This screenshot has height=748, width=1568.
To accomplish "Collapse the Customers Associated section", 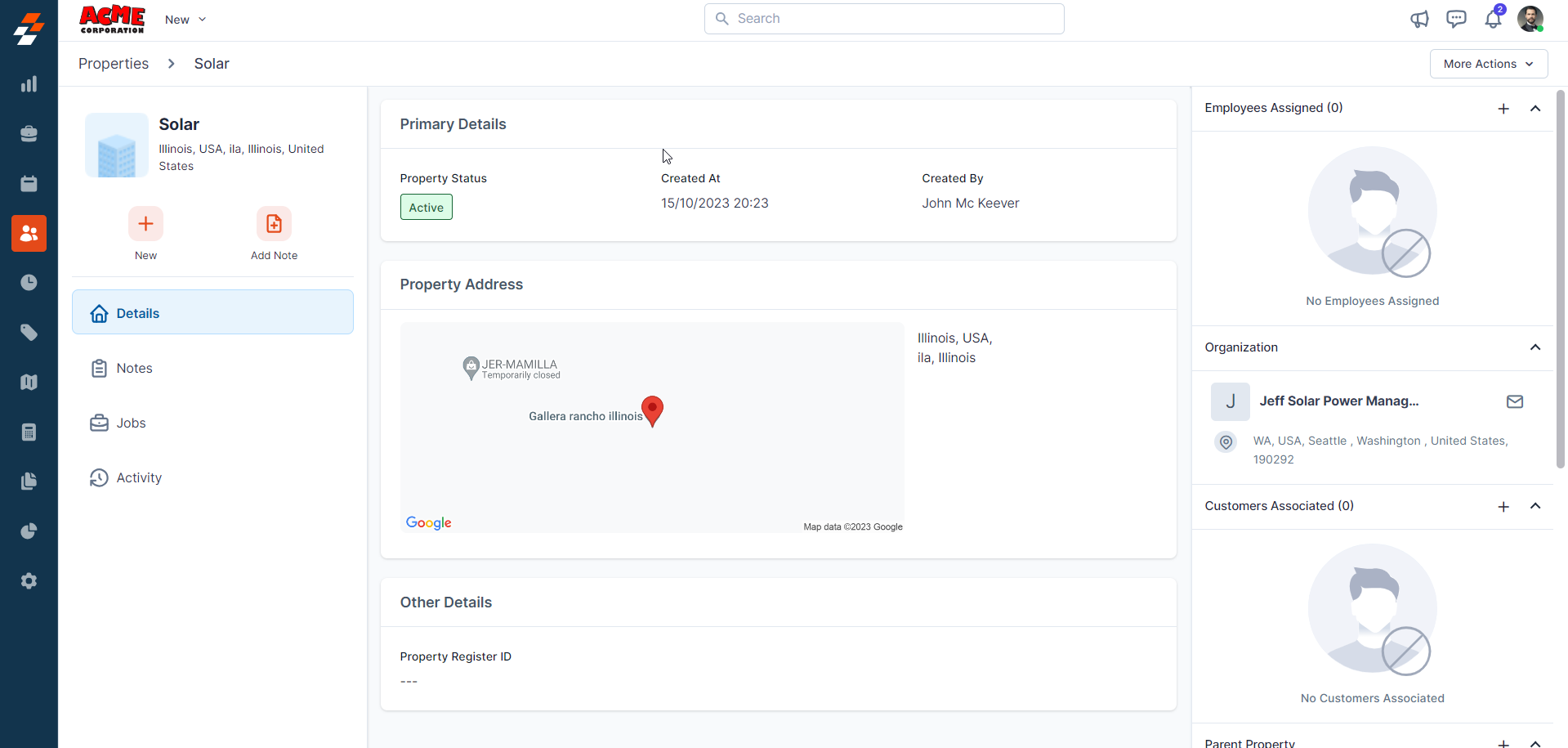I will [x=1535, y=506].
